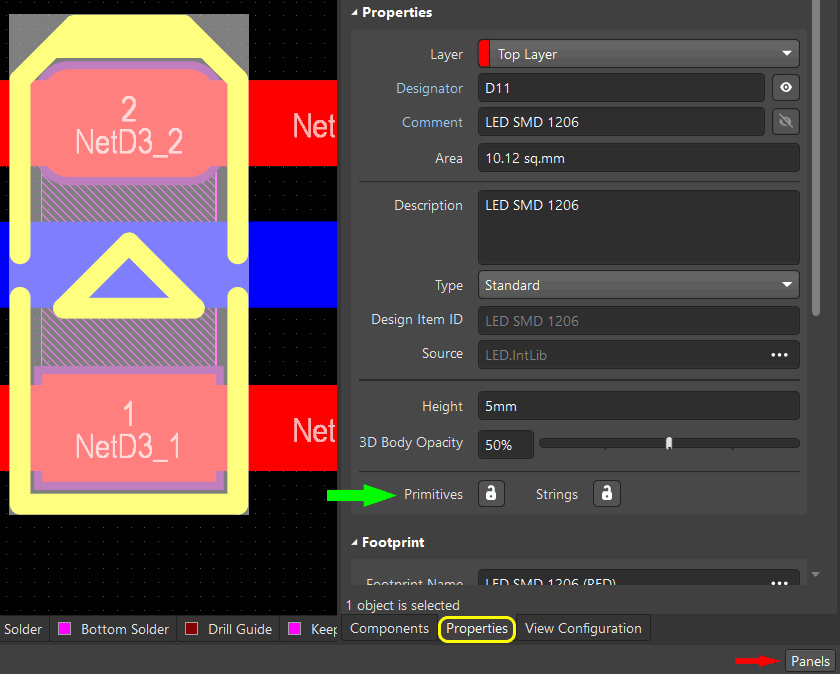
Task: Click the Height input field
Action: (x=638, y=406)
